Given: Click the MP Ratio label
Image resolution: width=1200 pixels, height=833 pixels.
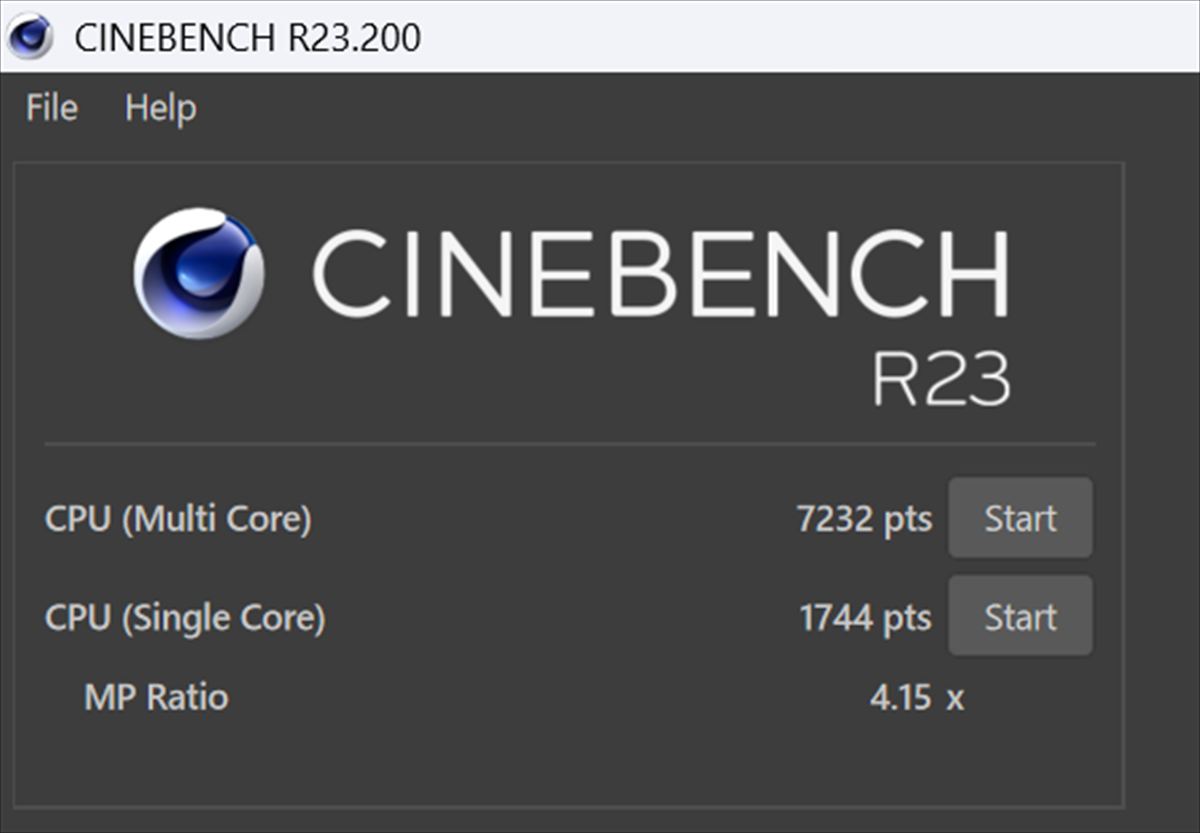Looking at the screenshot, I should tap(156, 696).
